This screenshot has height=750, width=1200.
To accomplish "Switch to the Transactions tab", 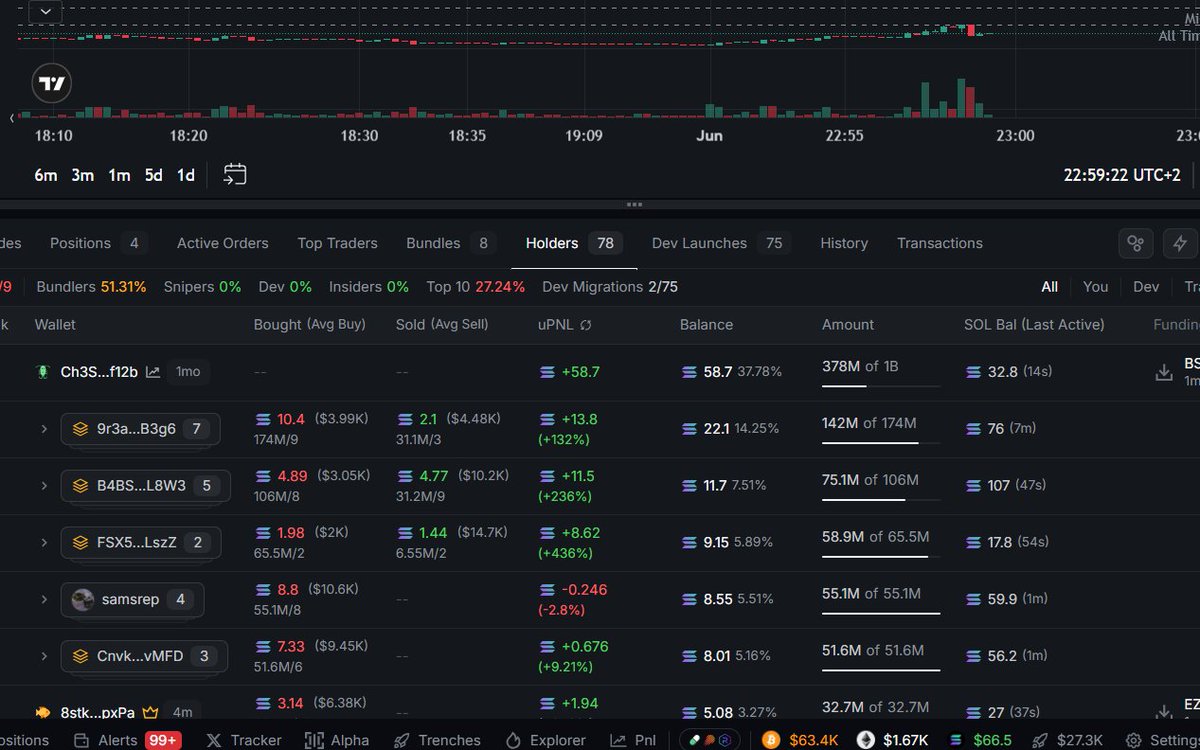I will pyautogui.click(x=940, y=243).
